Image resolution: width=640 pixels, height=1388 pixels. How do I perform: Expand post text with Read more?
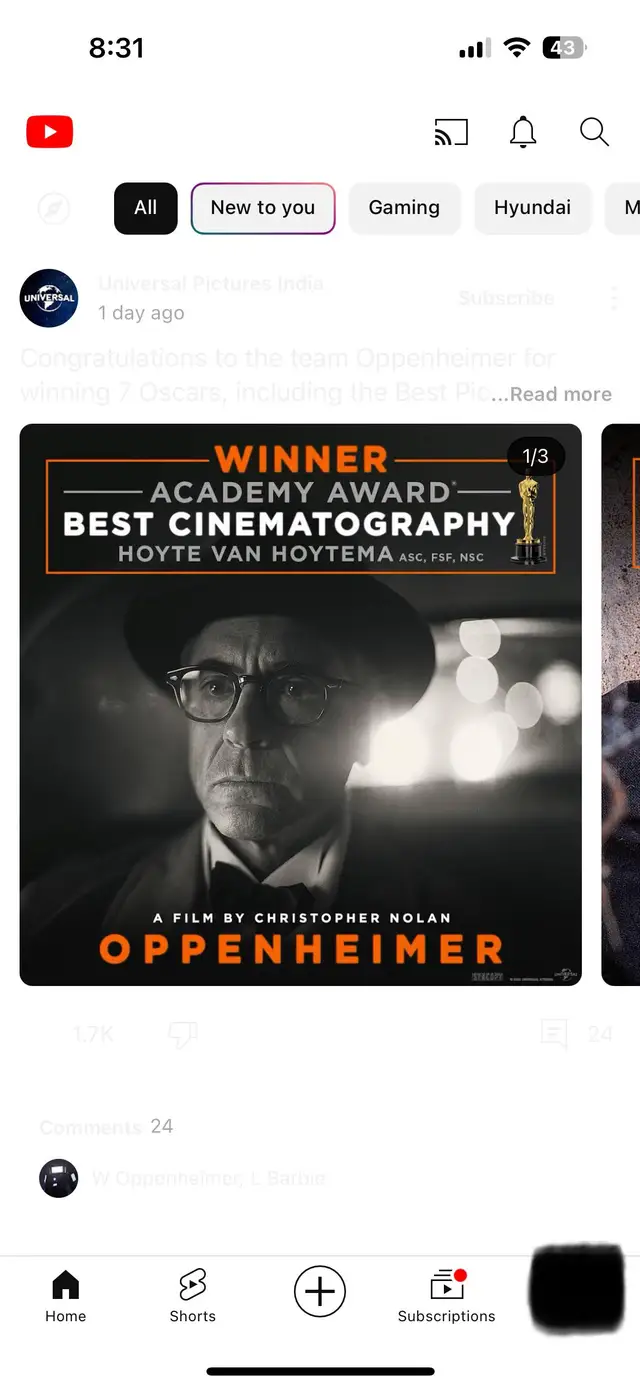pos(552,394)
